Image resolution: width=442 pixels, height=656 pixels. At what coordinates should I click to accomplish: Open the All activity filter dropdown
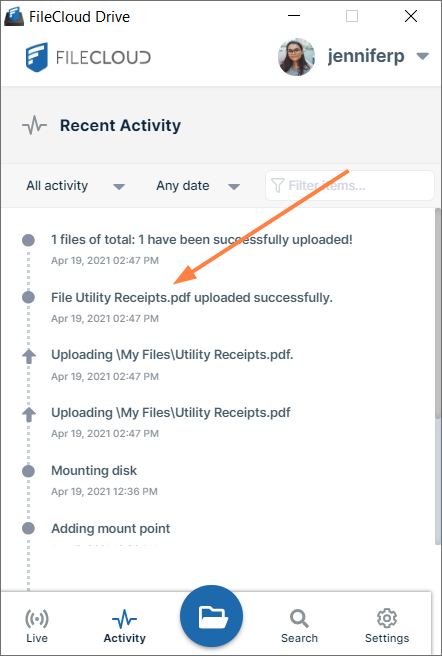click(x=75, y=186)
